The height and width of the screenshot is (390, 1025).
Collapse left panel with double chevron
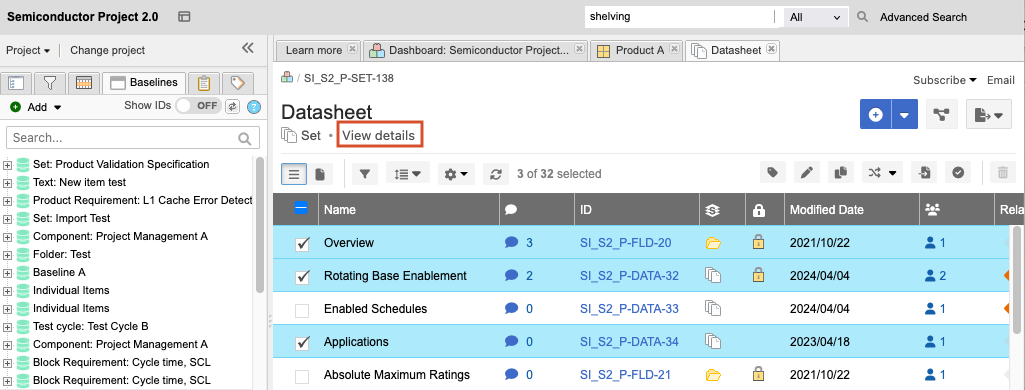(247, 48)
